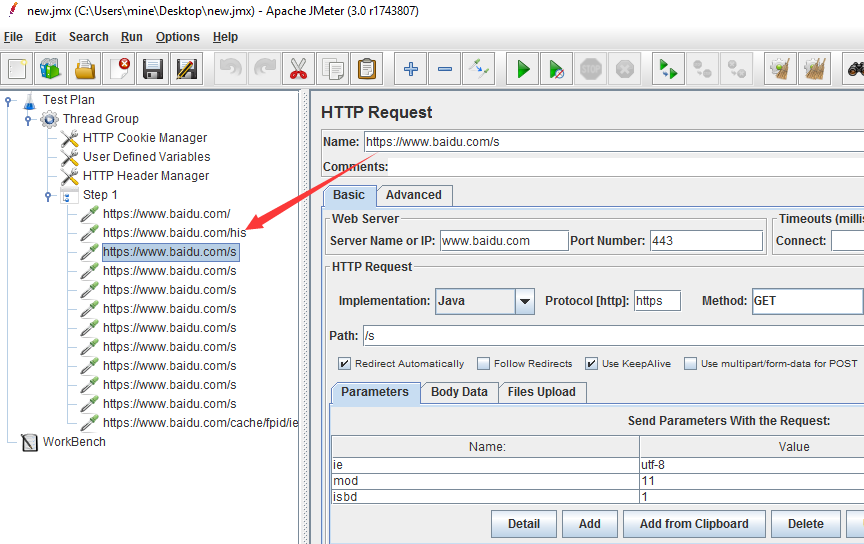Image resolution: width=864 pixels, height=544 pixels.
Task: Click the Stop test octagon icon
Action: click(591, 69)
